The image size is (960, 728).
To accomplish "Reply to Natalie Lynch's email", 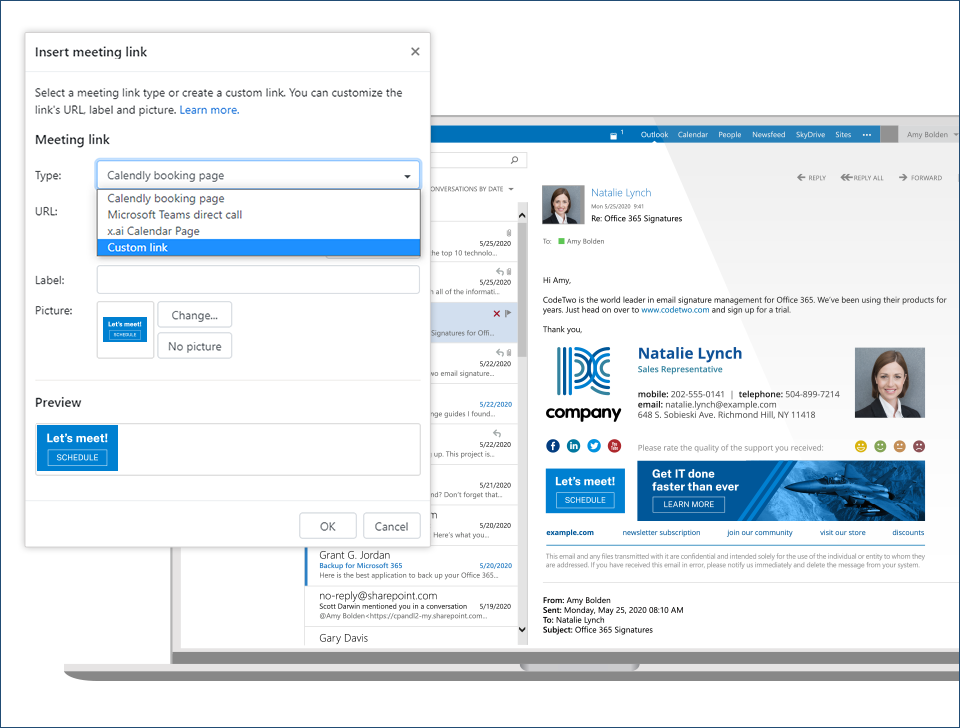I will 810,177.
